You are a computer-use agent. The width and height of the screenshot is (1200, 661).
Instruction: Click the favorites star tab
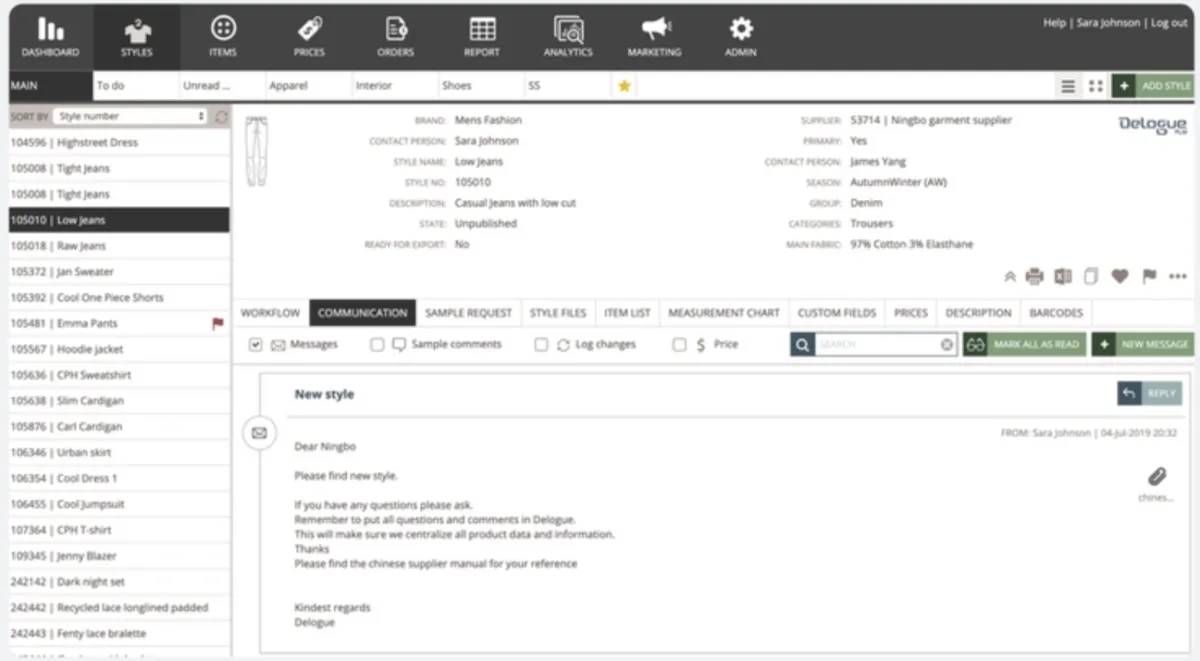[624, 86]
